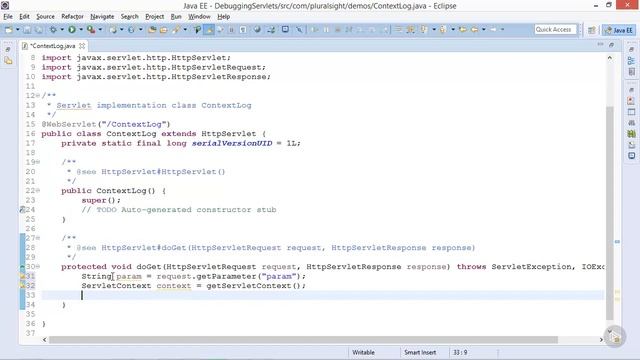The height and width of the screenshot is (360, 640).
Task: Restore the top right trim view stack
Action: point(631,49)
